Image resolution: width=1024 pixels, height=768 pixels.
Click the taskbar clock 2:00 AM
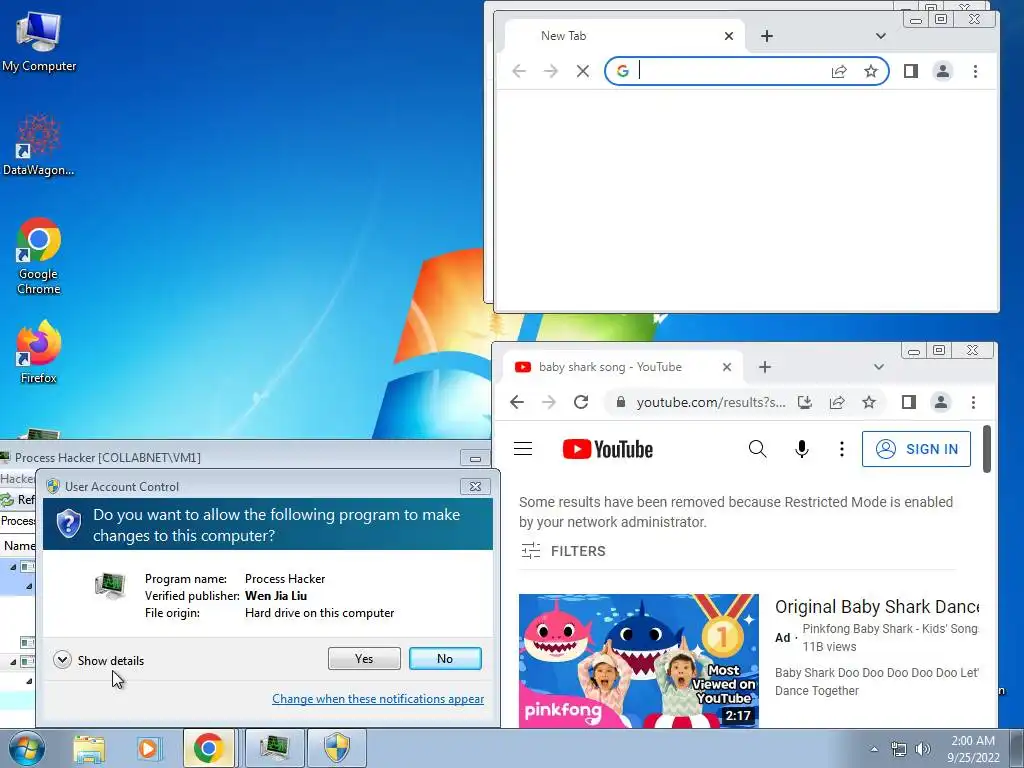(973, 748)
